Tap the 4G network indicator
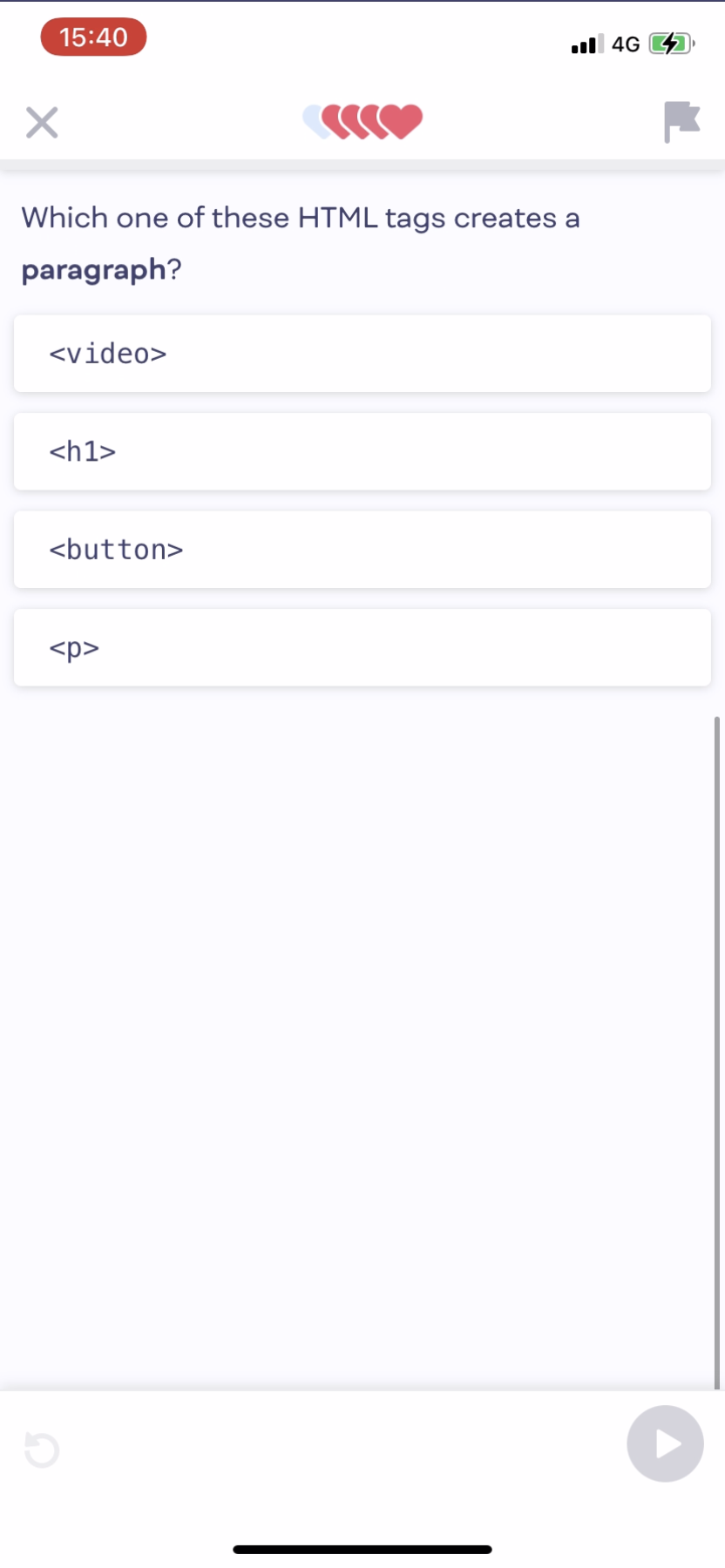 coord(626,44)
